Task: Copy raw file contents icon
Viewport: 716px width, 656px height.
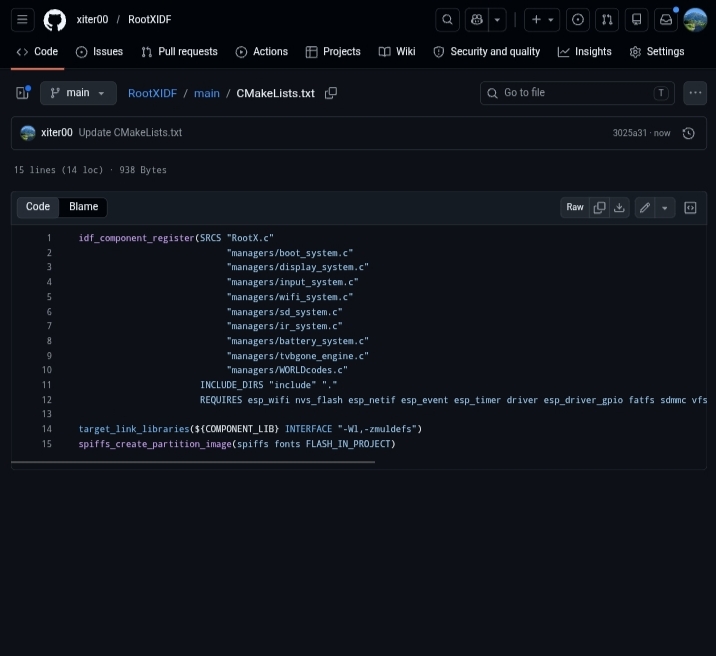Action: click(x=599, y=207)
